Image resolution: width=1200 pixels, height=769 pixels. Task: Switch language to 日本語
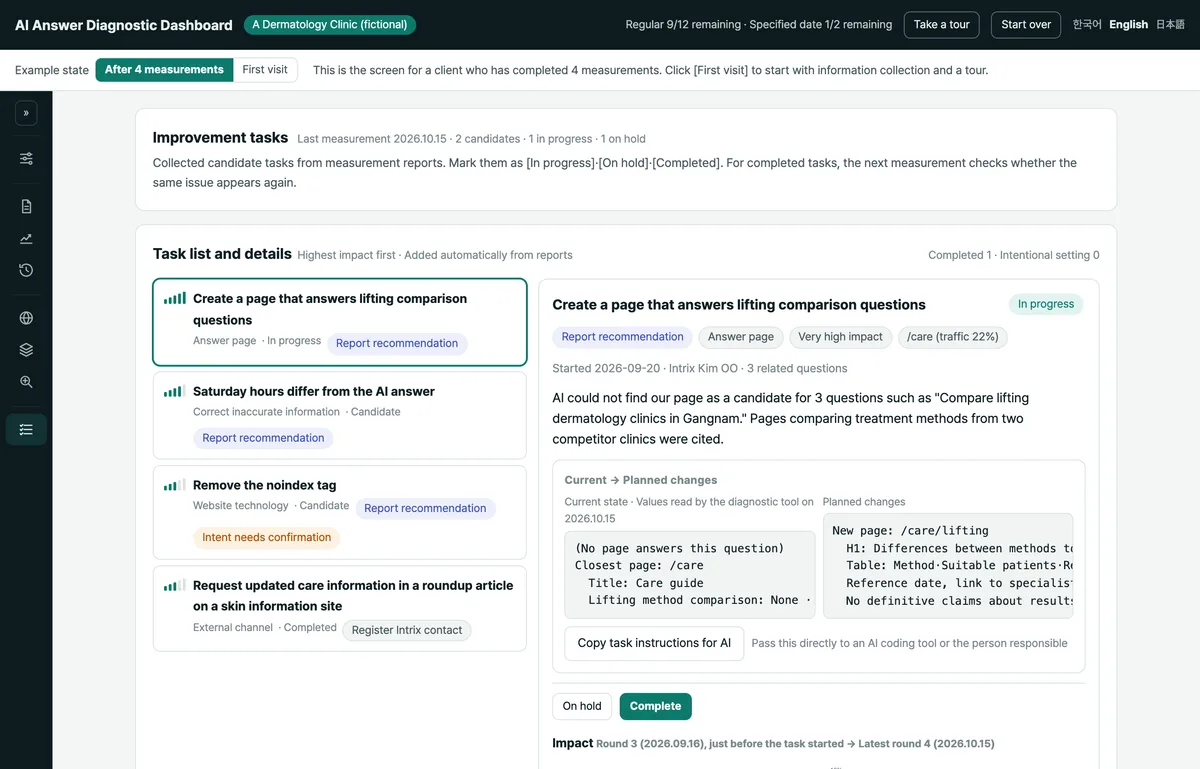click(x=1170, y=25)
